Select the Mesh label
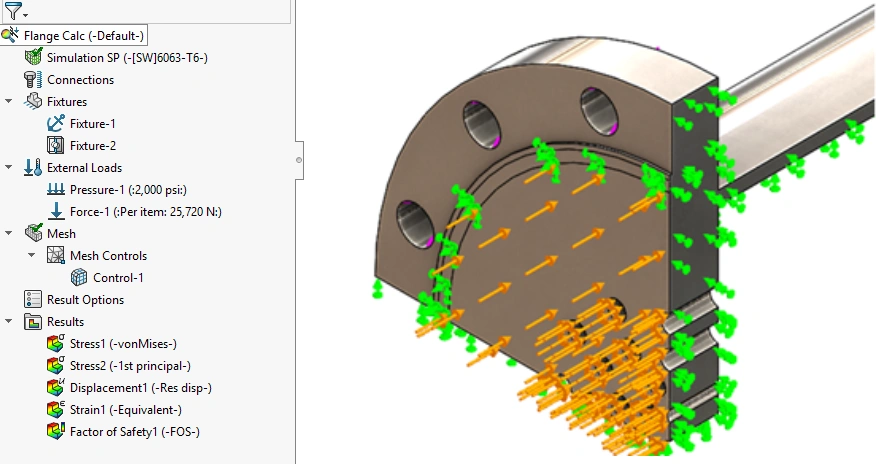876x464 pixels. click(x=61, y=233)
